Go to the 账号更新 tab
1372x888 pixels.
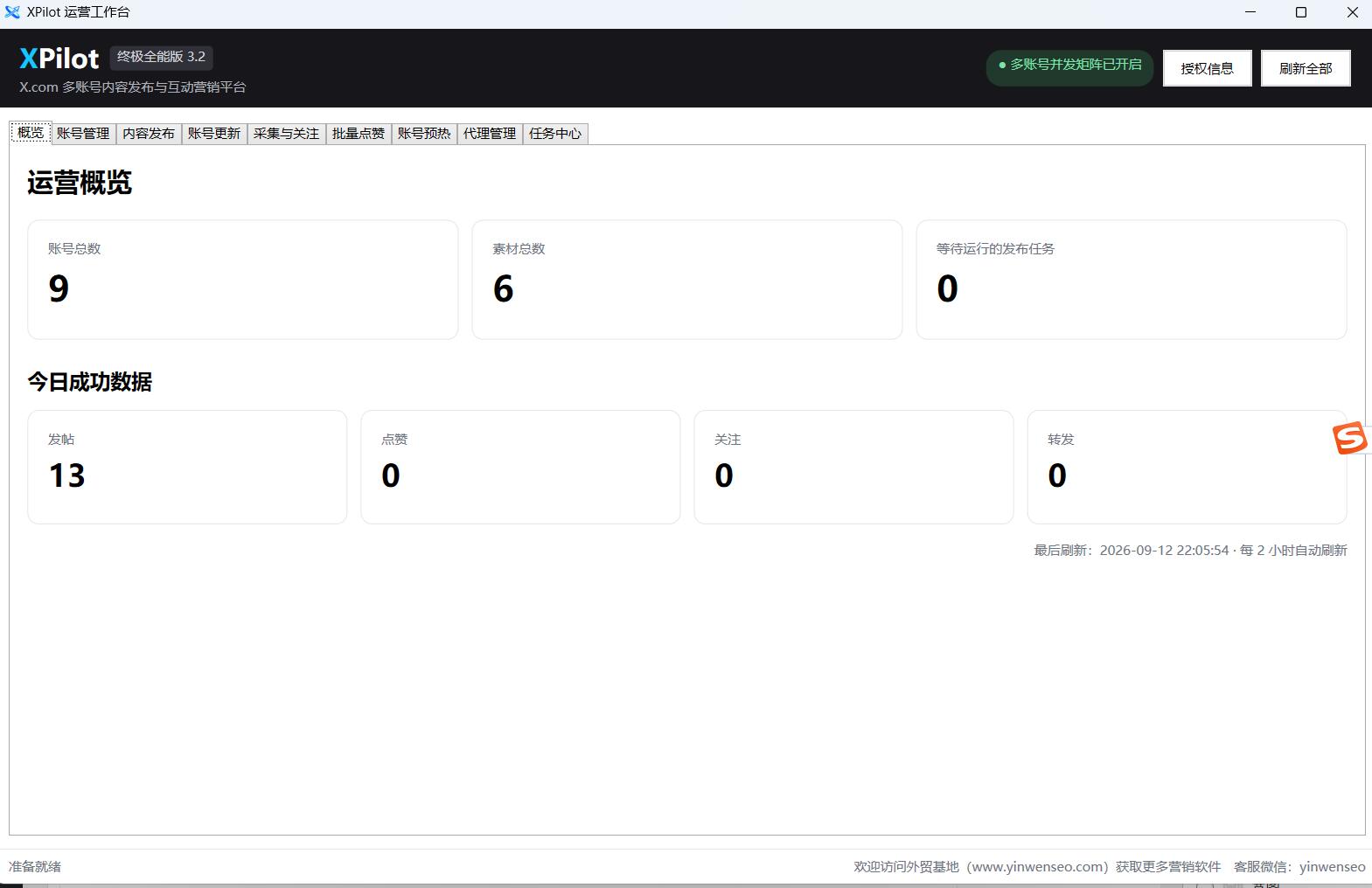[x=214, y=134]
